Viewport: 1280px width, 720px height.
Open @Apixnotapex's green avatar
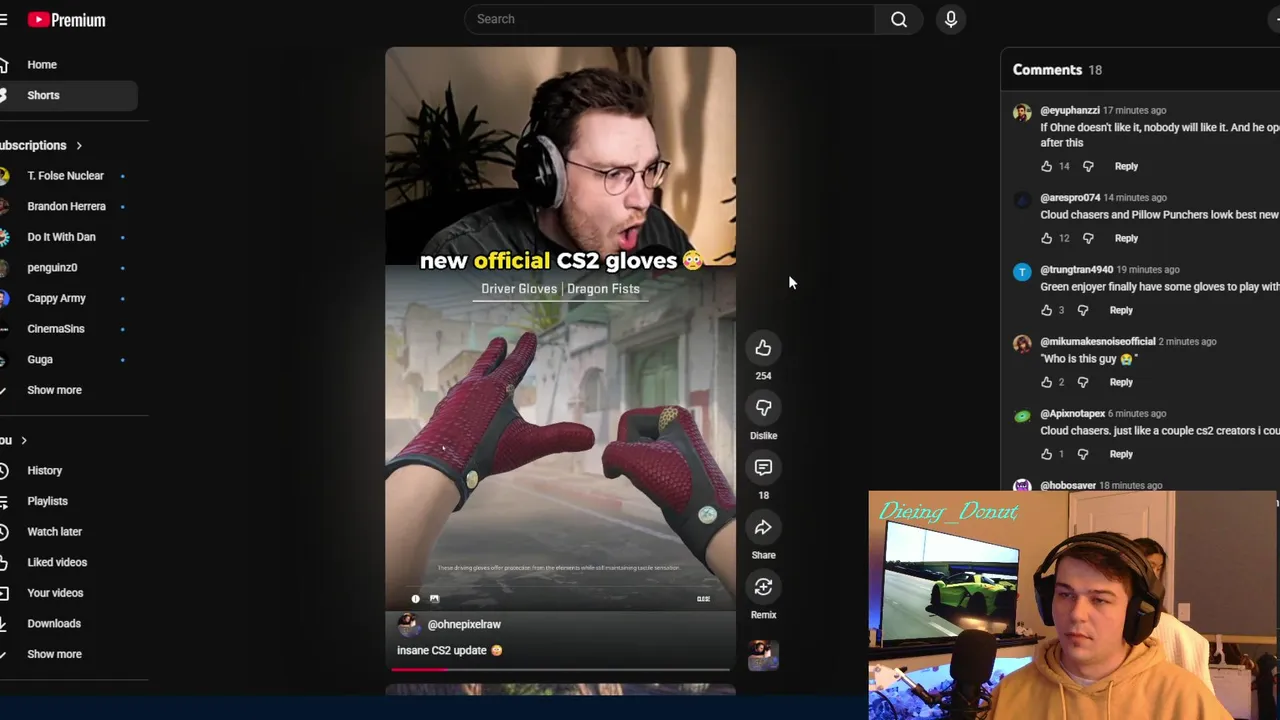click(1022, 416)
